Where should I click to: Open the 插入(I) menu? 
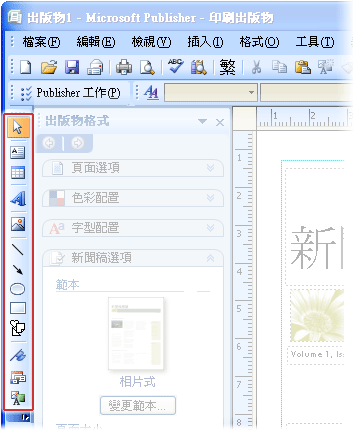(x=205, y=42)
